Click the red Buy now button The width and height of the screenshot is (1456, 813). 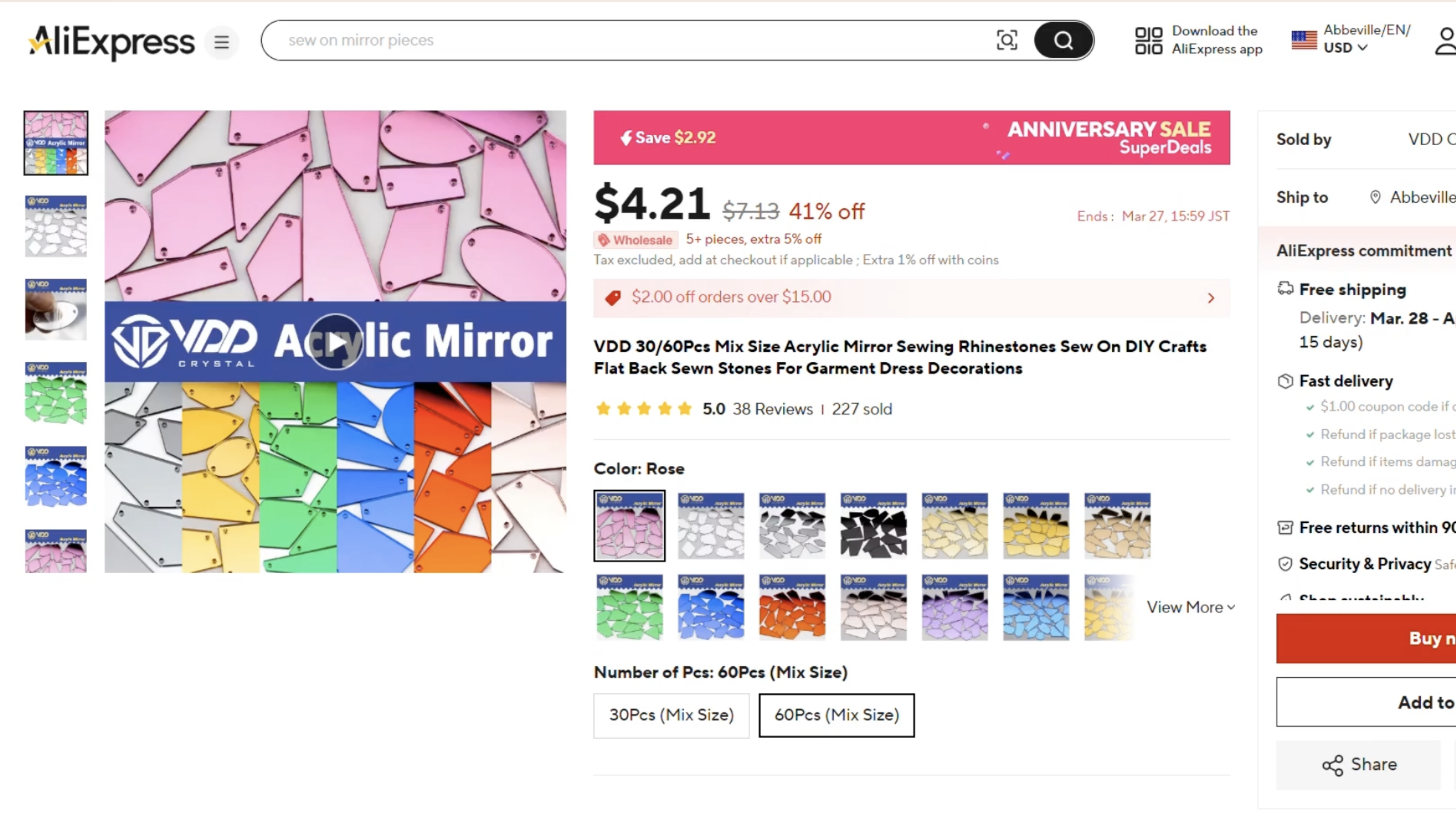pos(1365,638)
